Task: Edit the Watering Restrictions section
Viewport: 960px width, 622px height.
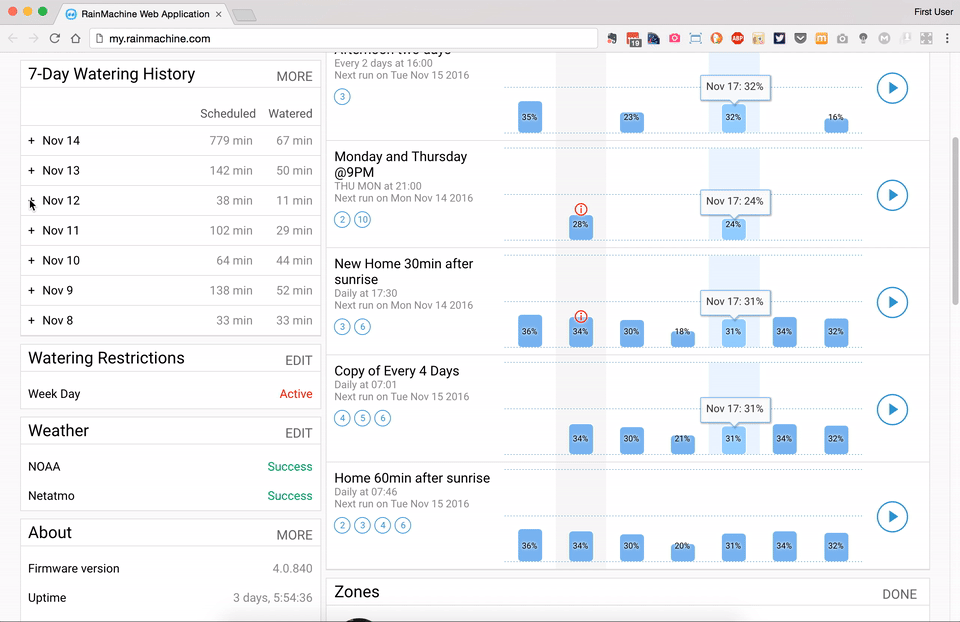Action: (298, 360)
